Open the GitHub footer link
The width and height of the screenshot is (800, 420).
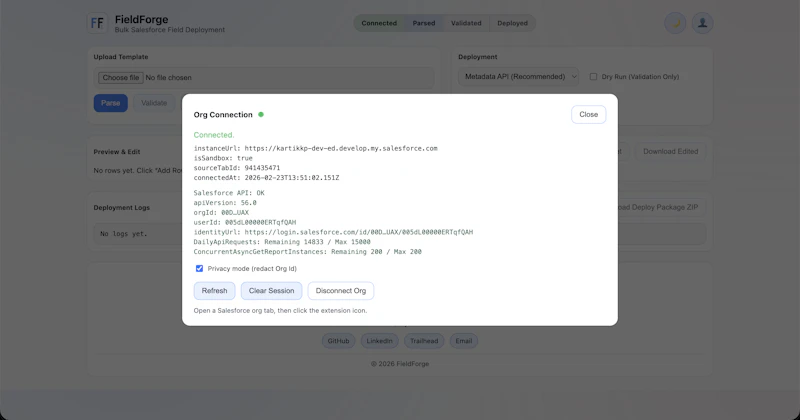point(338,341)
